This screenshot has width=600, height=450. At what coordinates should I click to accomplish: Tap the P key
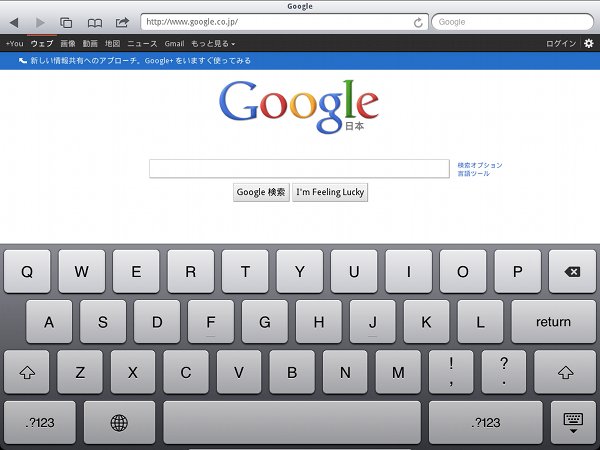(x=518, y=272)
